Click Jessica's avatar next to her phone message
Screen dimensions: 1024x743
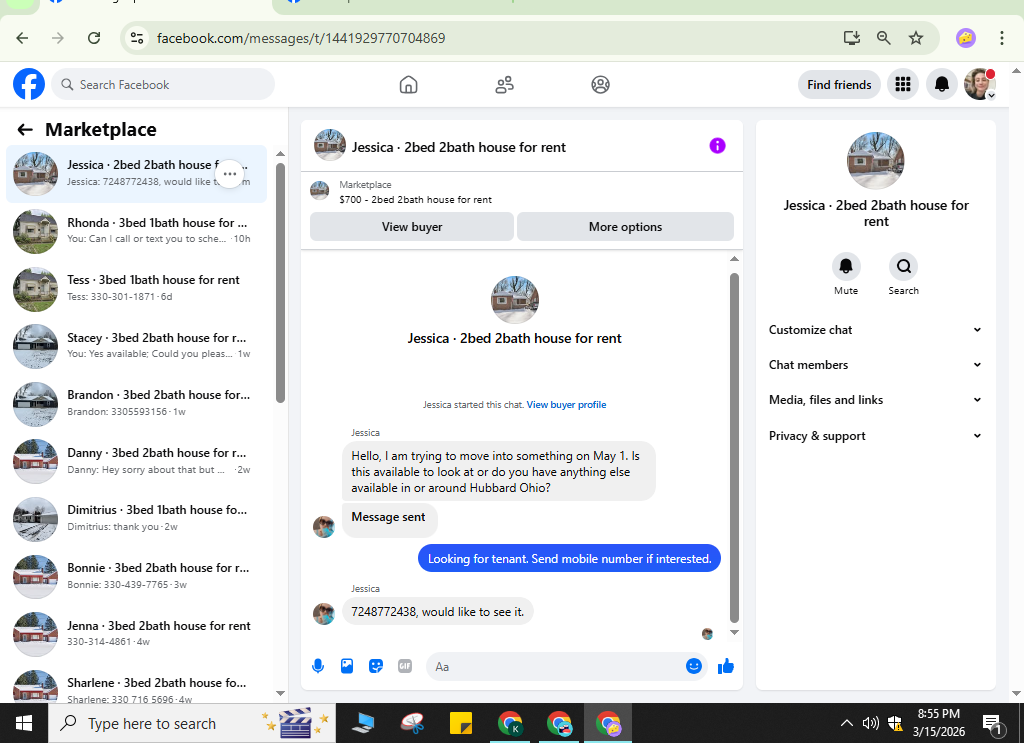[323, 613]
